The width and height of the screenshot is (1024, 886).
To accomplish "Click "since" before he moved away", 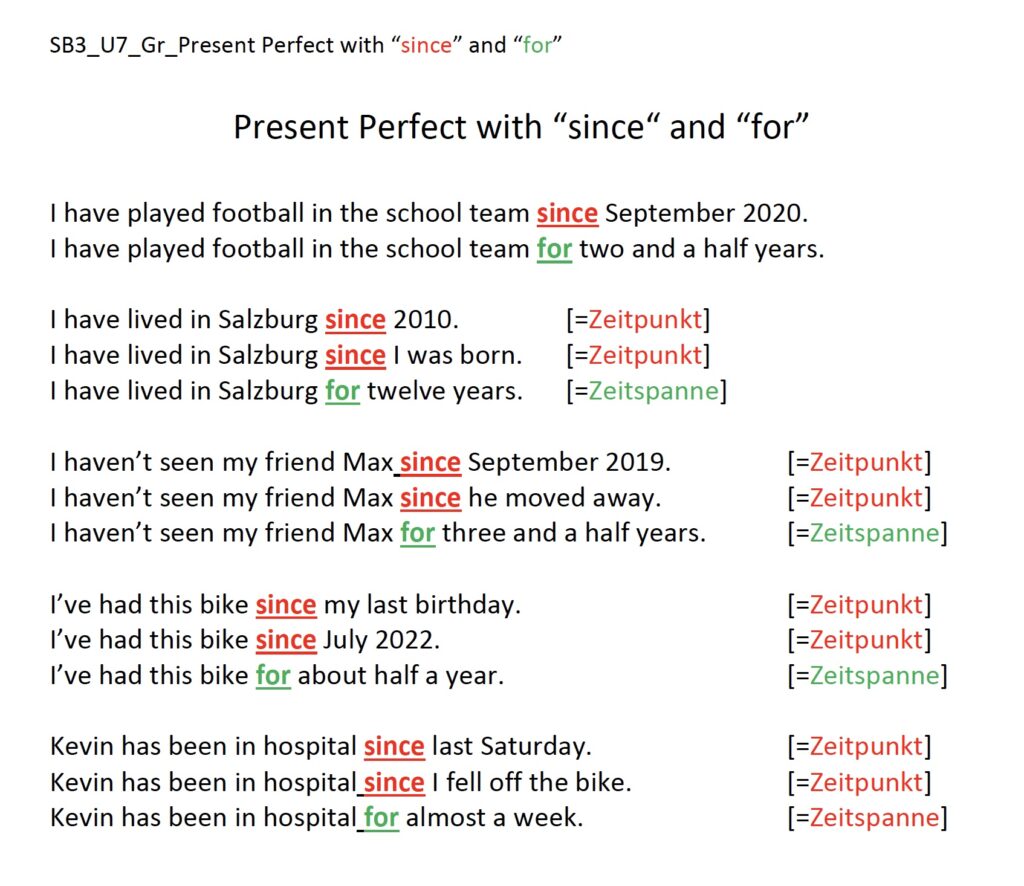I will (430, 498).
